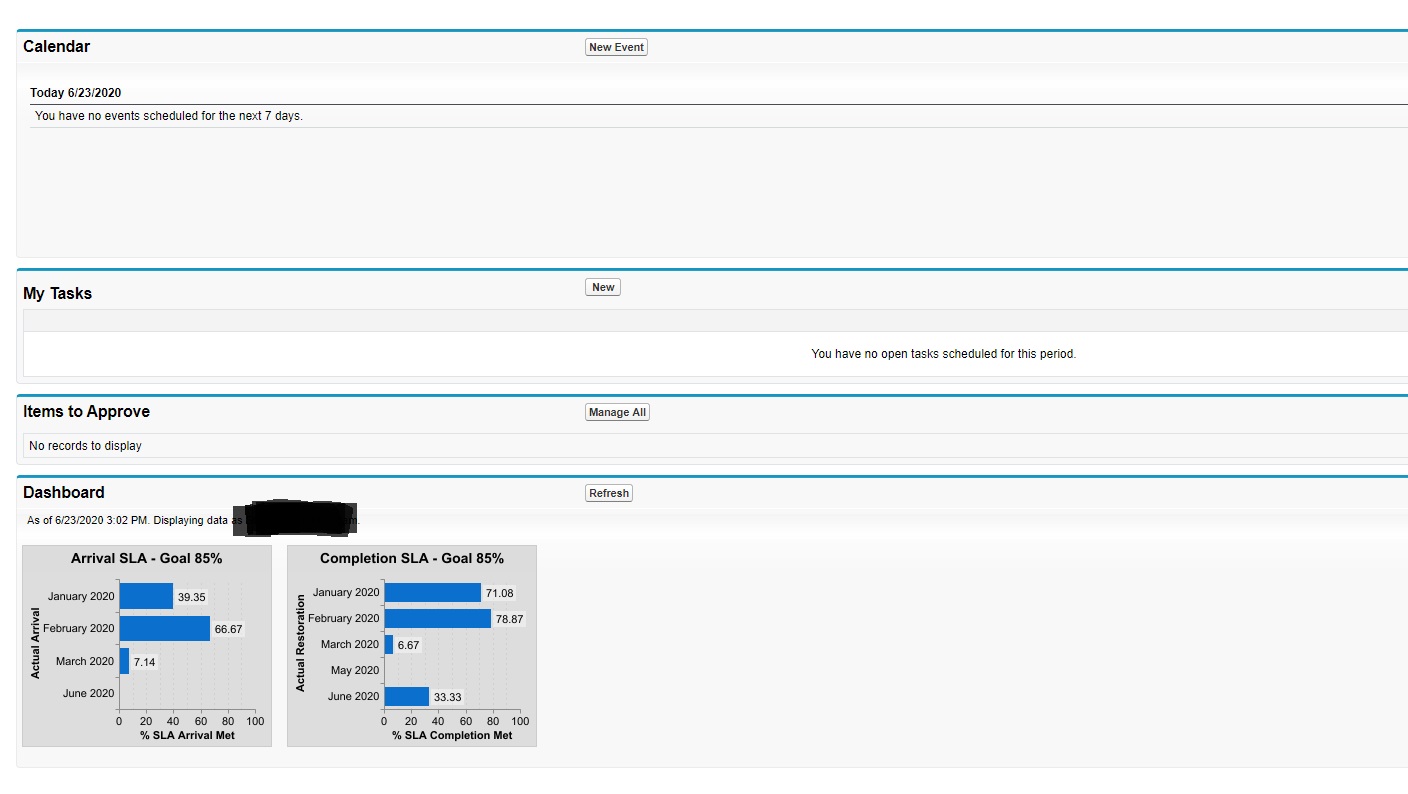Viewport: 1408px width, 794px height.
Task: Select the June 2020 Completion SLA bar
Action: point(406,697)
